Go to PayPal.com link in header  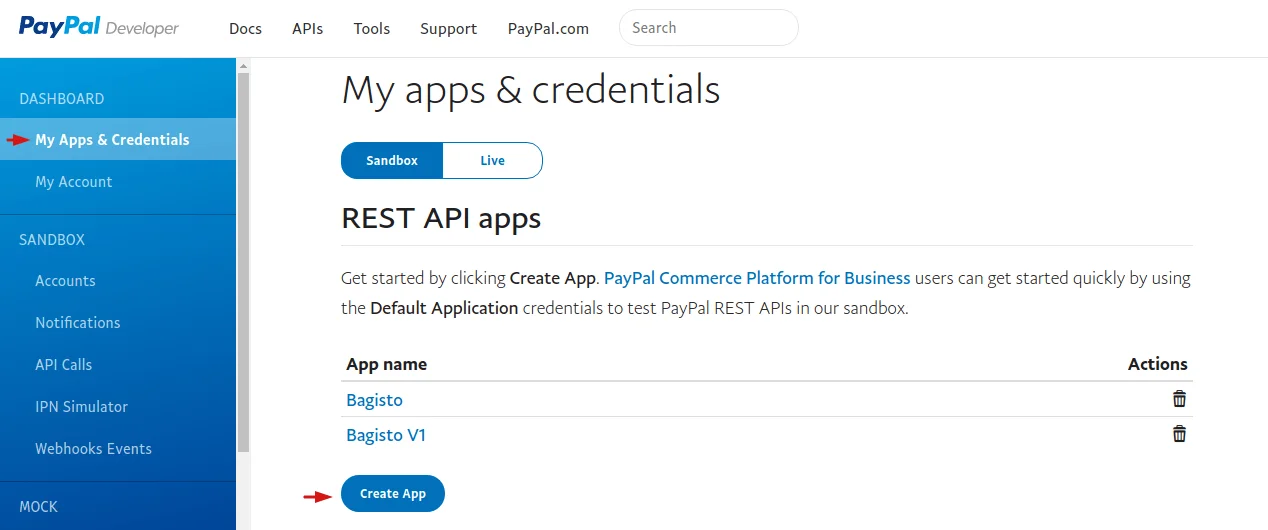[x=548, y=28]
